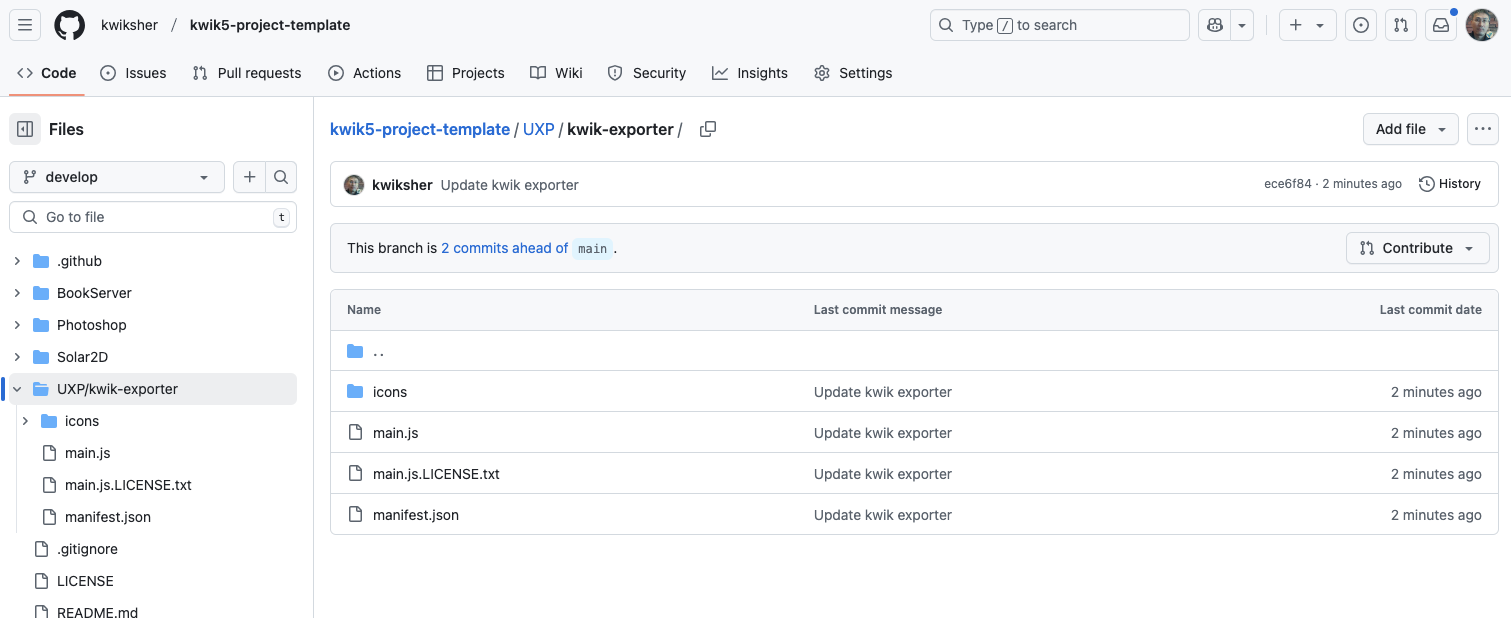
Task: Open commit hash ece6f84
Action: pyautogui.click(x=1288, y=184)
